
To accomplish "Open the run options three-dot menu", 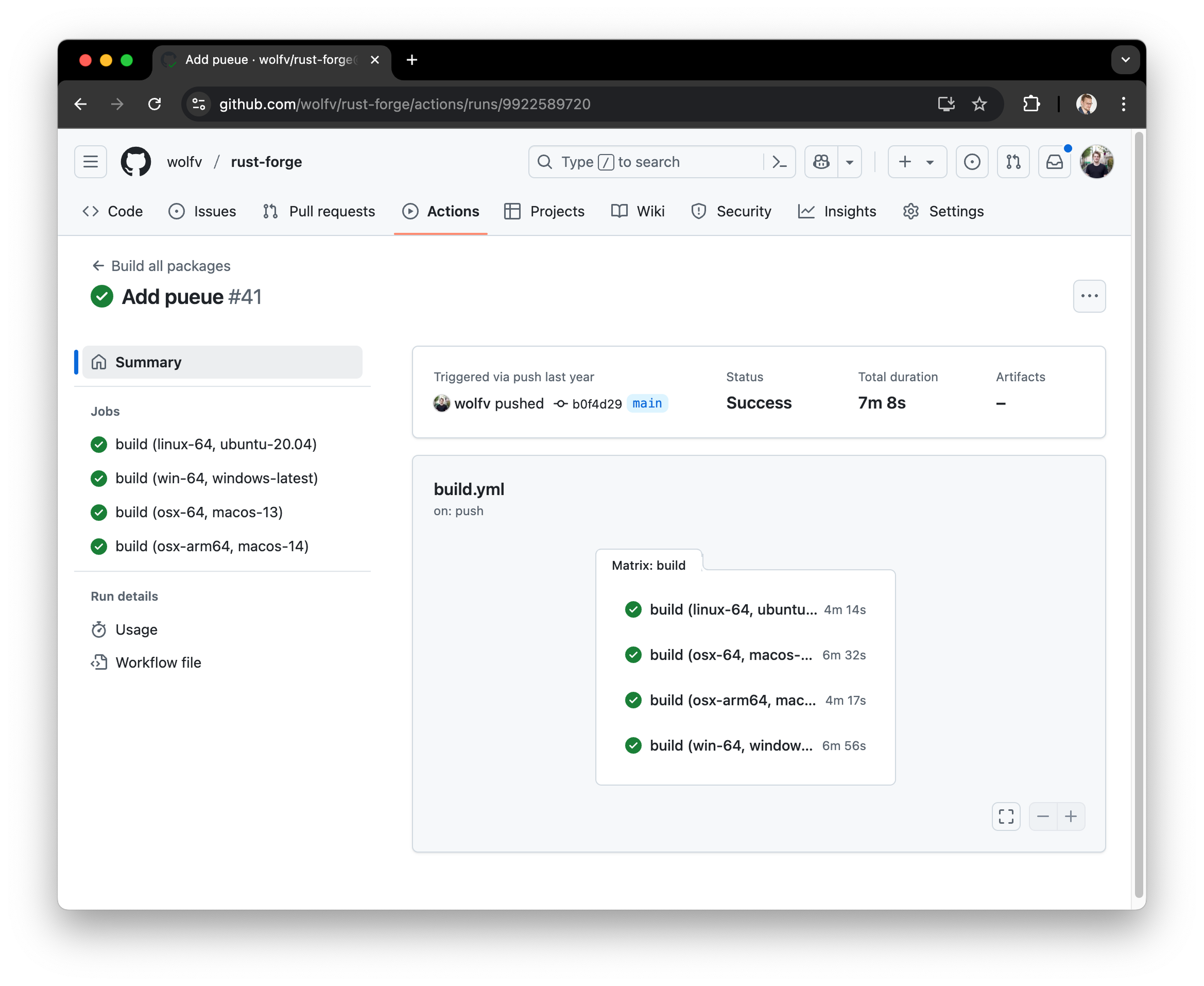I will click(x=1089, y=296).
